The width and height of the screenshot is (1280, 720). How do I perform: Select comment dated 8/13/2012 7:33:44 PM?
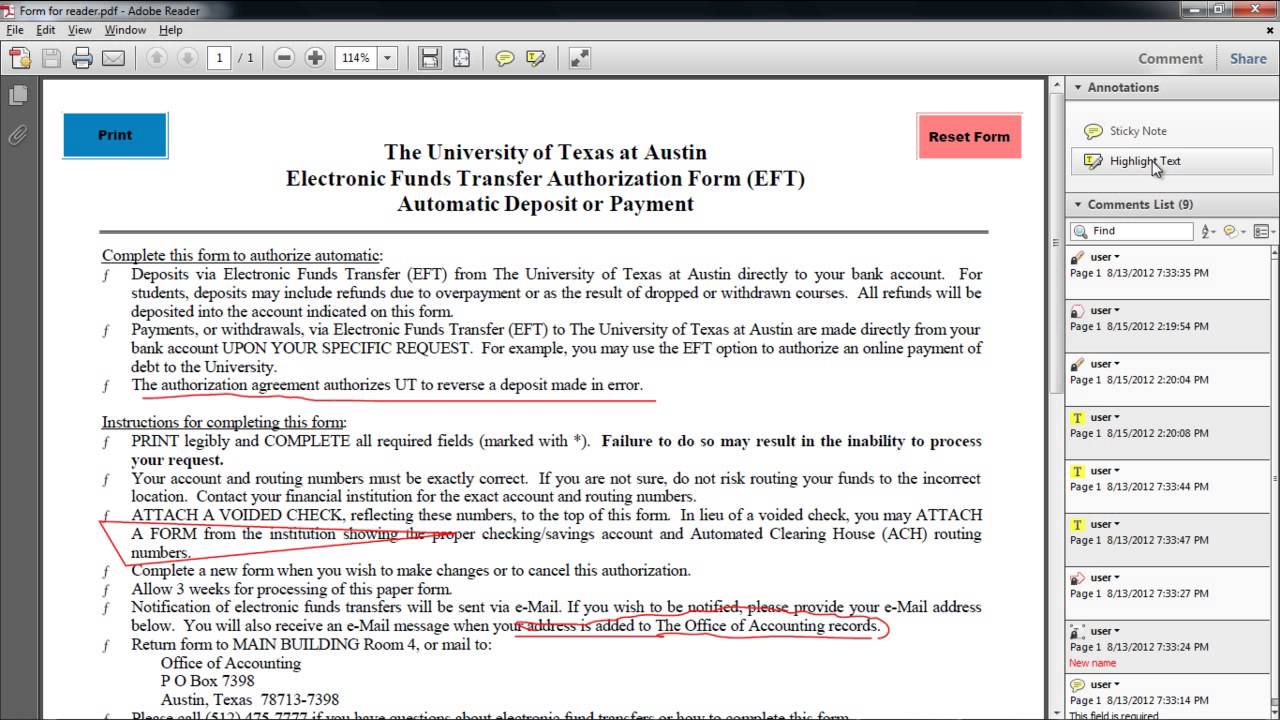1168,485
